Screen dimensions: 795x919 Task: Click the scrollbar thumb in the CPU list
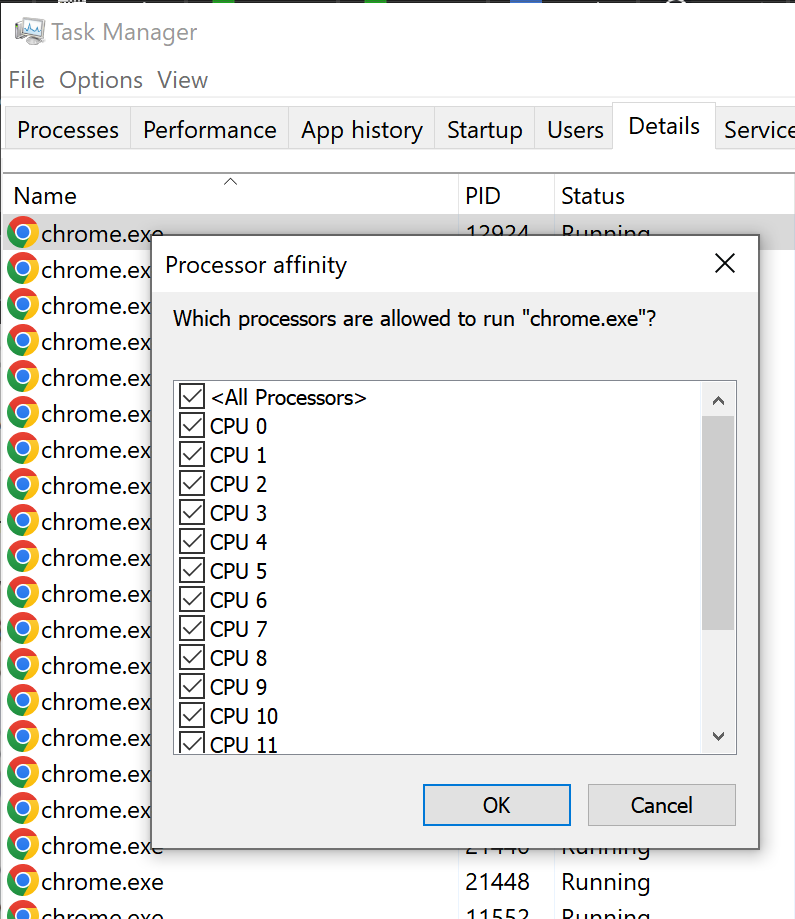coord(717,522)
